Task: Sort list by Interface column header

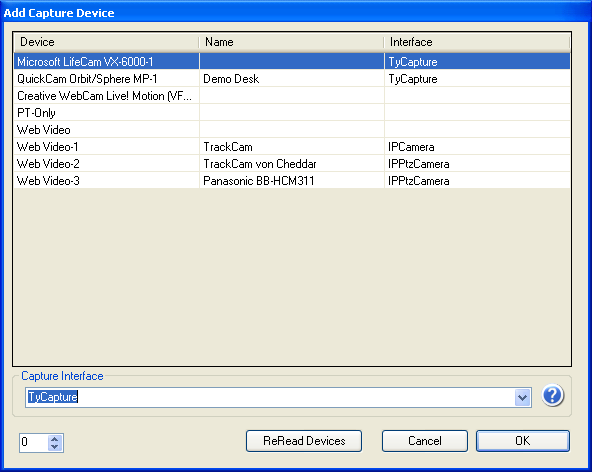Action: coord(477,42)
